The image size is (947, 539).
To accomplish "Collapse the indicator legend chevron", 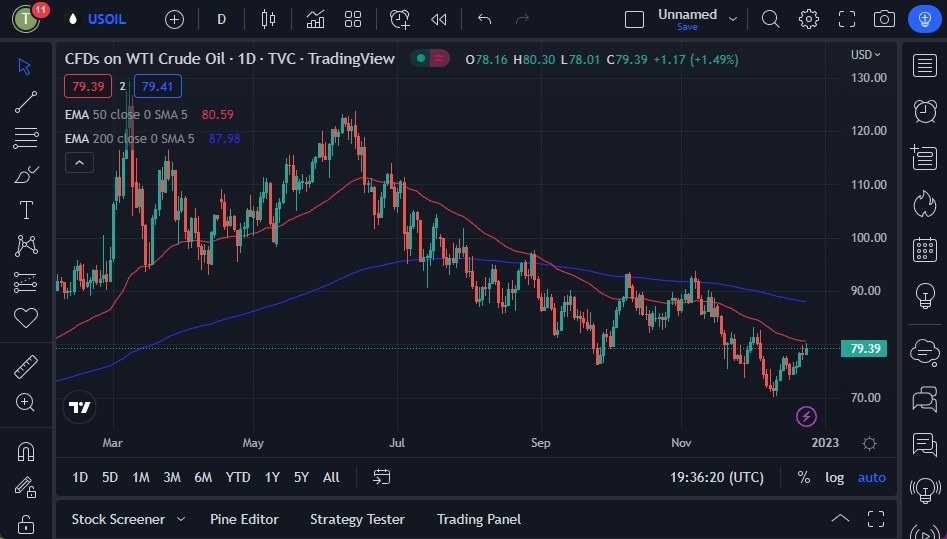I will coord(79,162).
